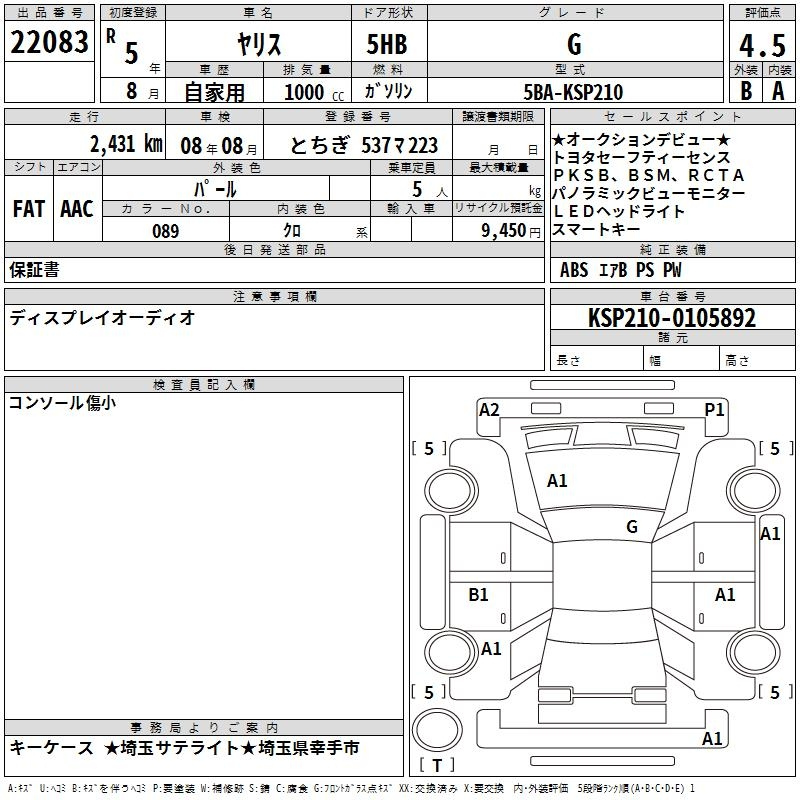
Task: Click 保証書 under later-shipped parts
Action: pyautogui.click(x=34, y=269)
